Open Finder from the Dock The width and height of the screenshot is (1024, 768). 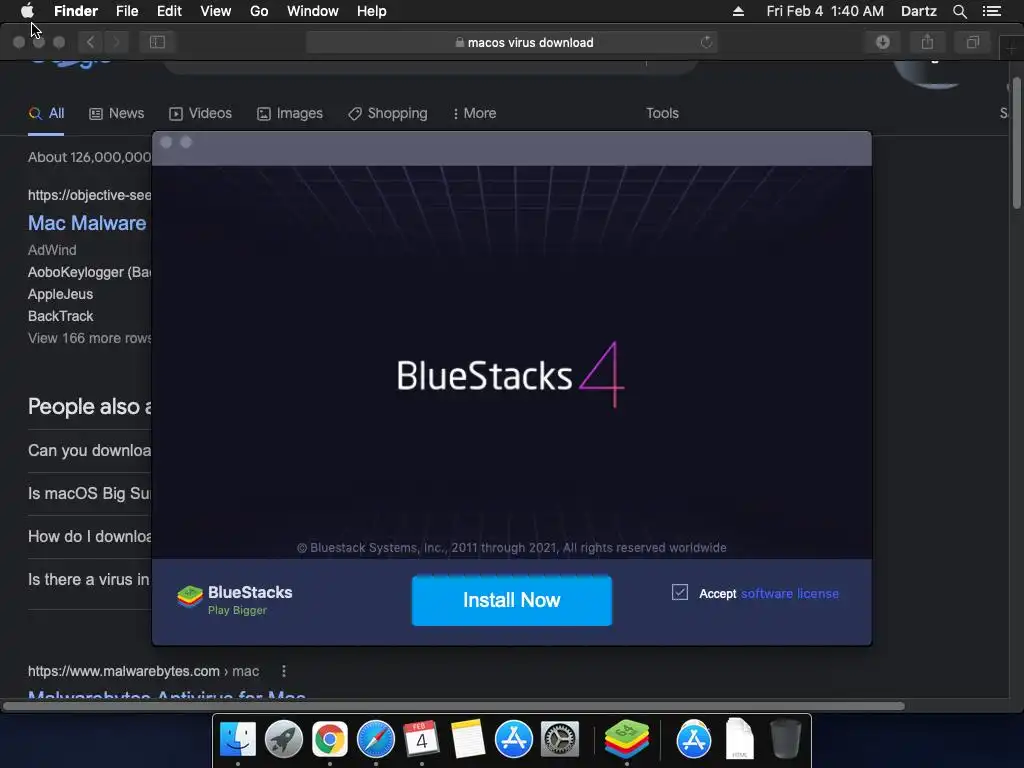[238, 739]
